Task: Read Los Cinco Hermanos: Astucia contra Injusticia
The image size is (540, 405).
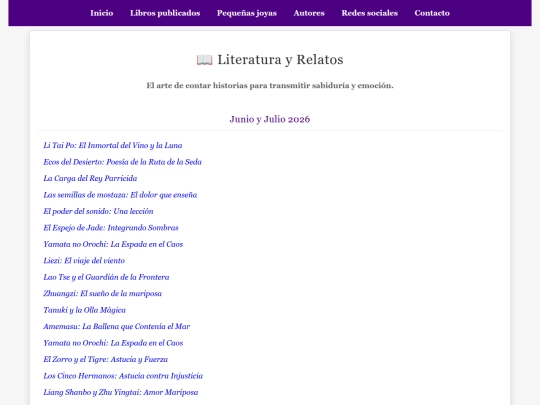Action: pos(123,376)
